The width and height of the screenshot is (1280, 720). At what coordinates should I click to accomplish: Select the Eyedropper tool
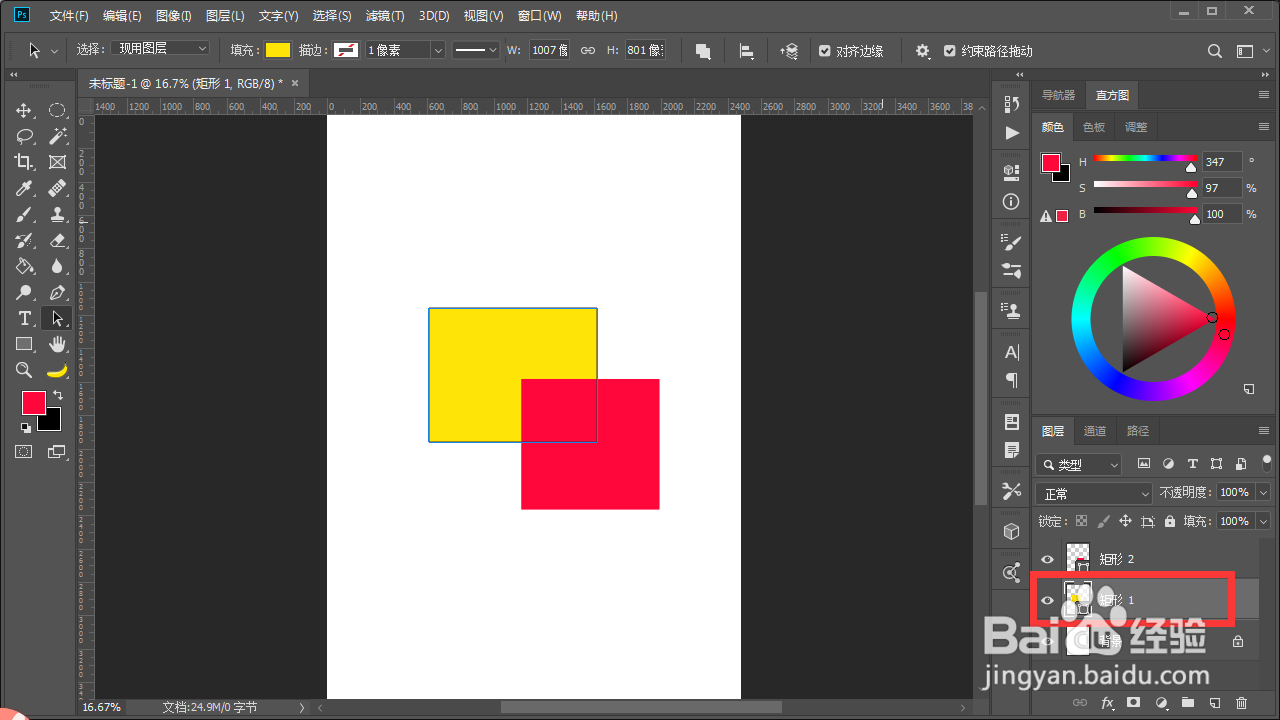click(x=24, y=188)
